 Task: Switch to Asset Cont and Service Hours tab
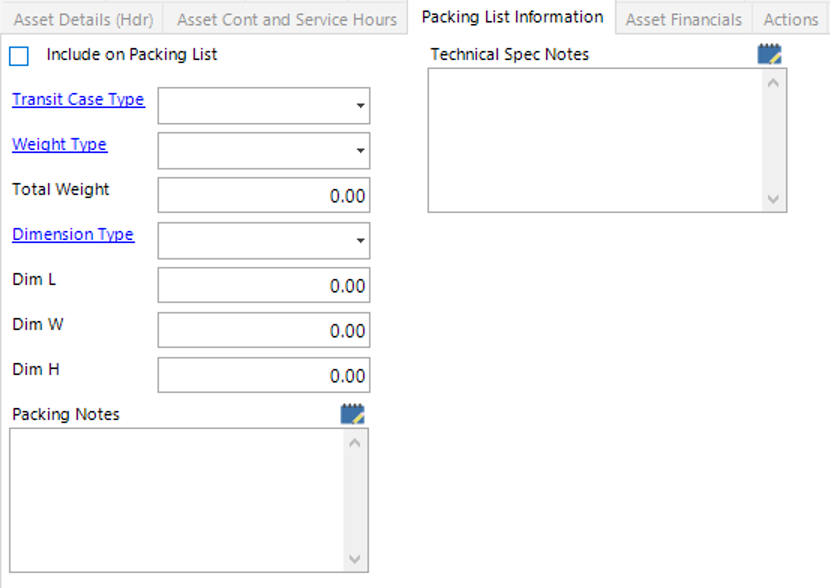pos(287,19)
